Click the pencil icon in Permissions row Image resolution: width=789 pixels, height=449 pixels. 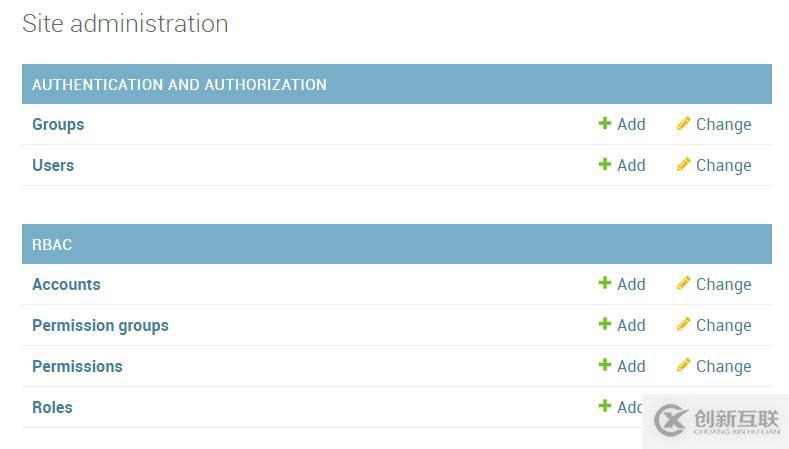[684, 366]
